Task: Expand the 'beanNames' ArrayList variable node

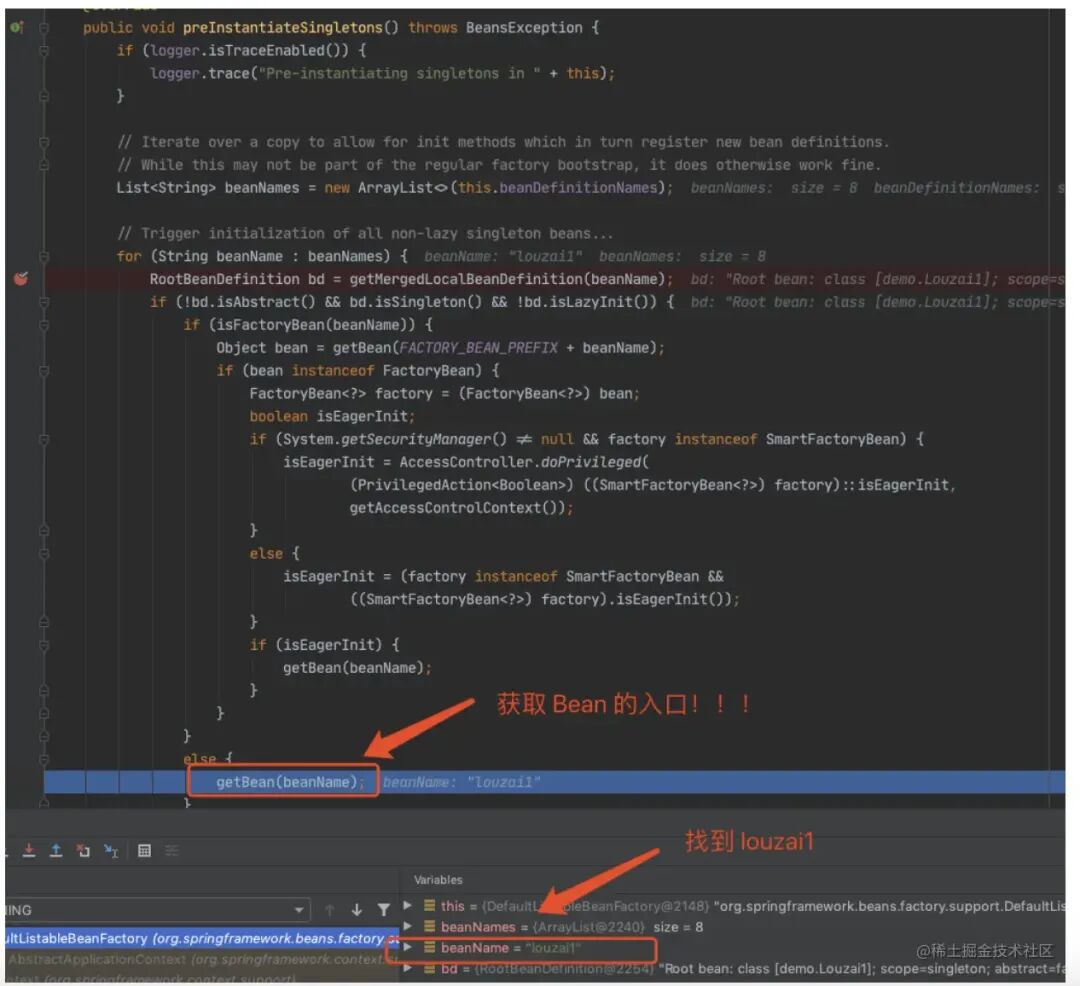Action: pos(408,926)
